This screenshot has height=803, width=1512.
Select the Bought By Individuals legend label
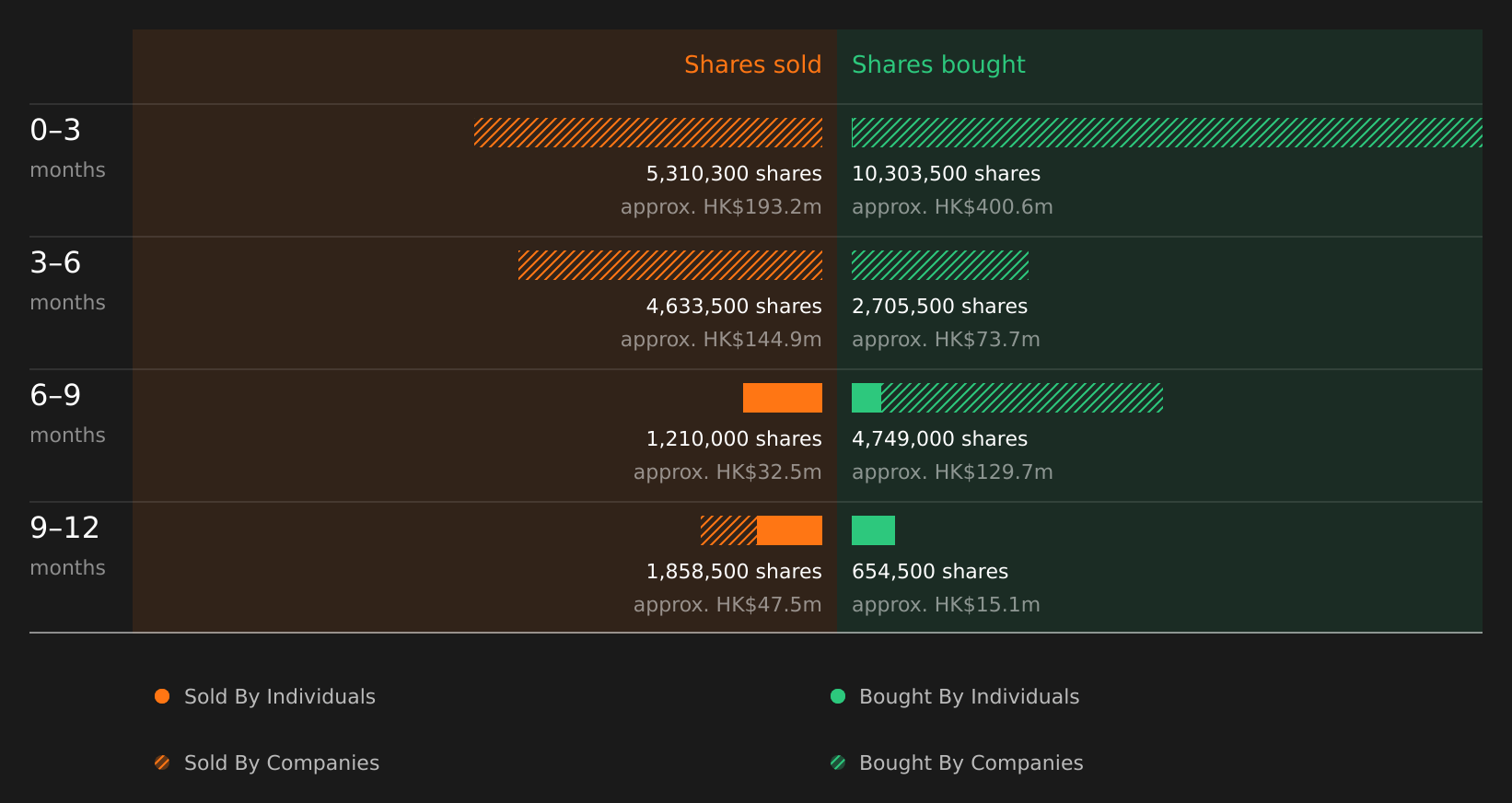(969, 697)
